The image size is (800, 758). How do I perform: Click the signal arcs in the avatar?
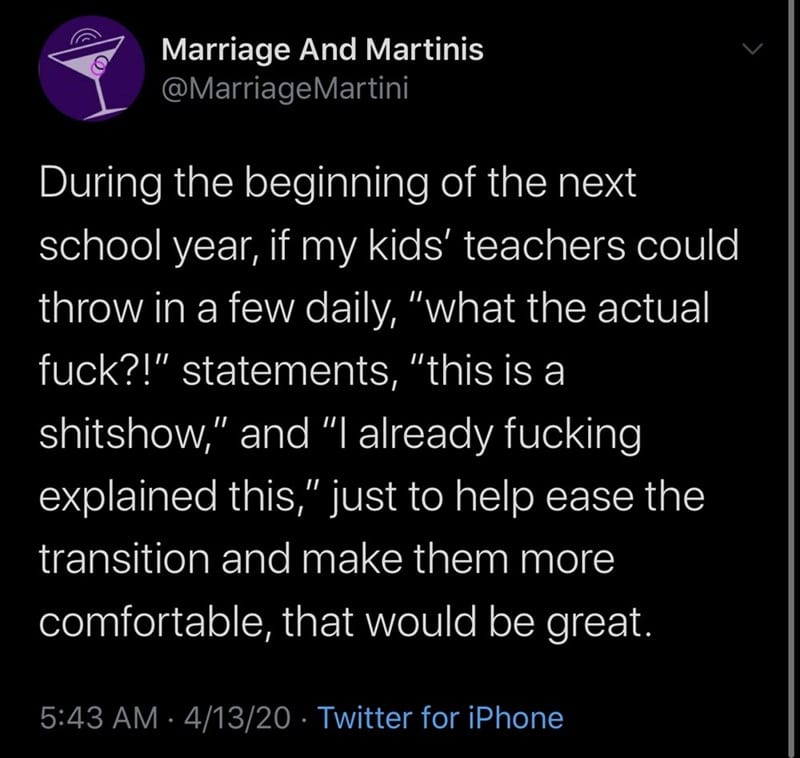pos(85,36)
